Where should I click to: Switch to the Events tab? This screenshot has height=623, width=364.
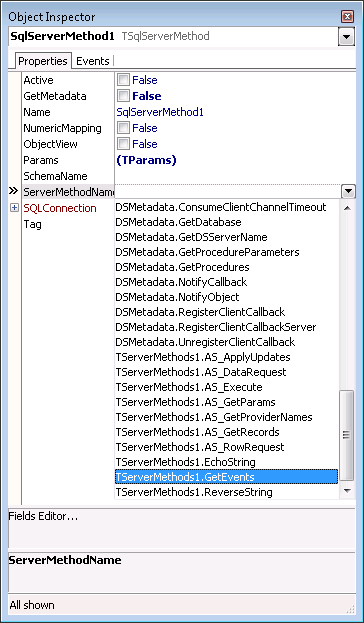click(93, 61)
